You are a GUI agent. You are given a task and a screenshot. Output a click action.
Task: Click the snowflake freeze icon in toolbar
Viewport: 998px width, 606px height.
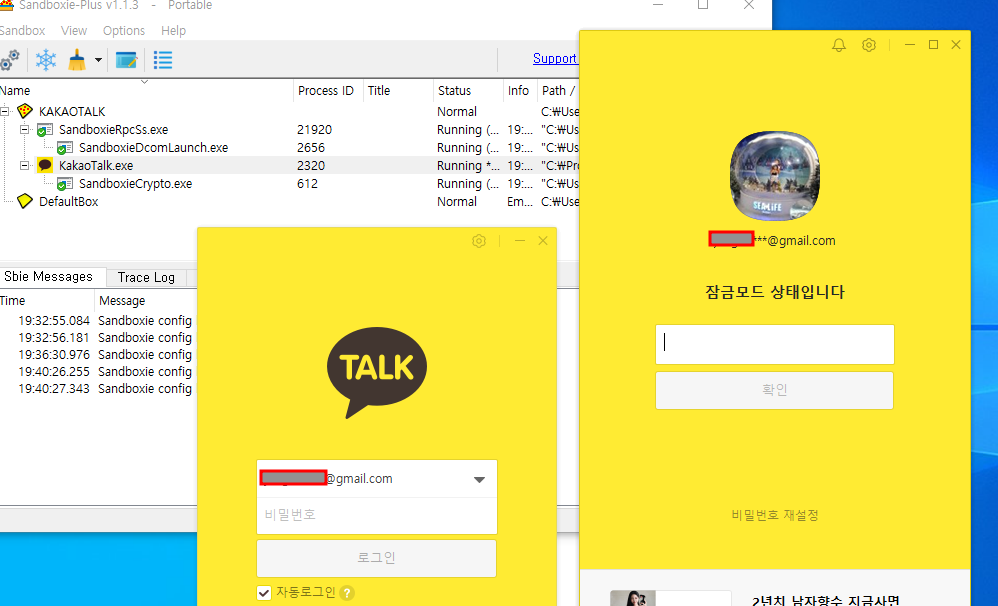coord(46,60)
